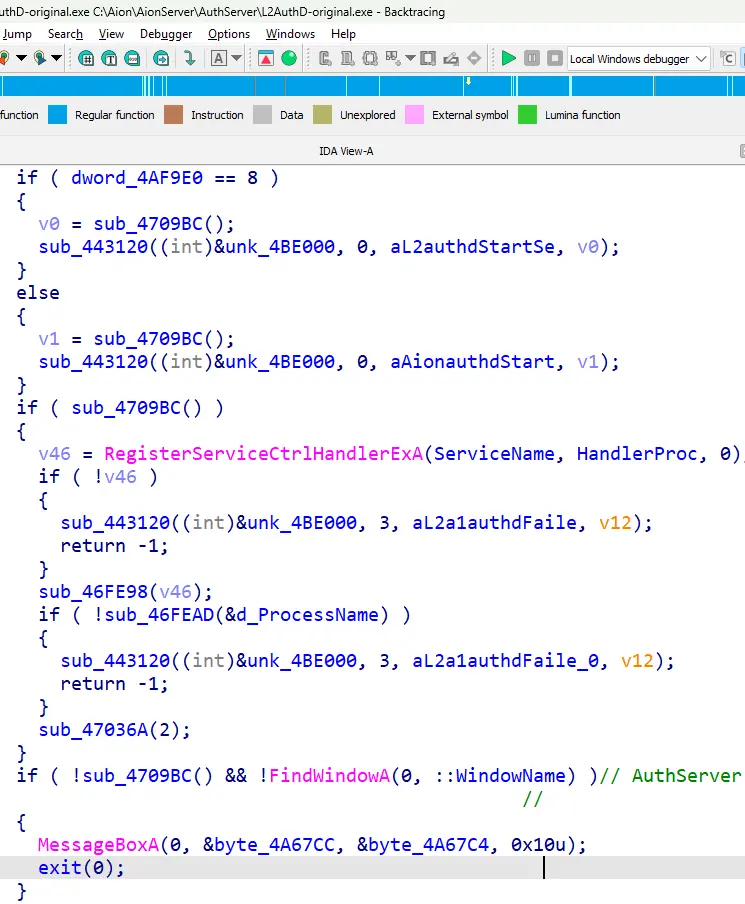Click the jump to address arrow icon
The width and height of the screenshot is (745, 904).
click(161, 58)
